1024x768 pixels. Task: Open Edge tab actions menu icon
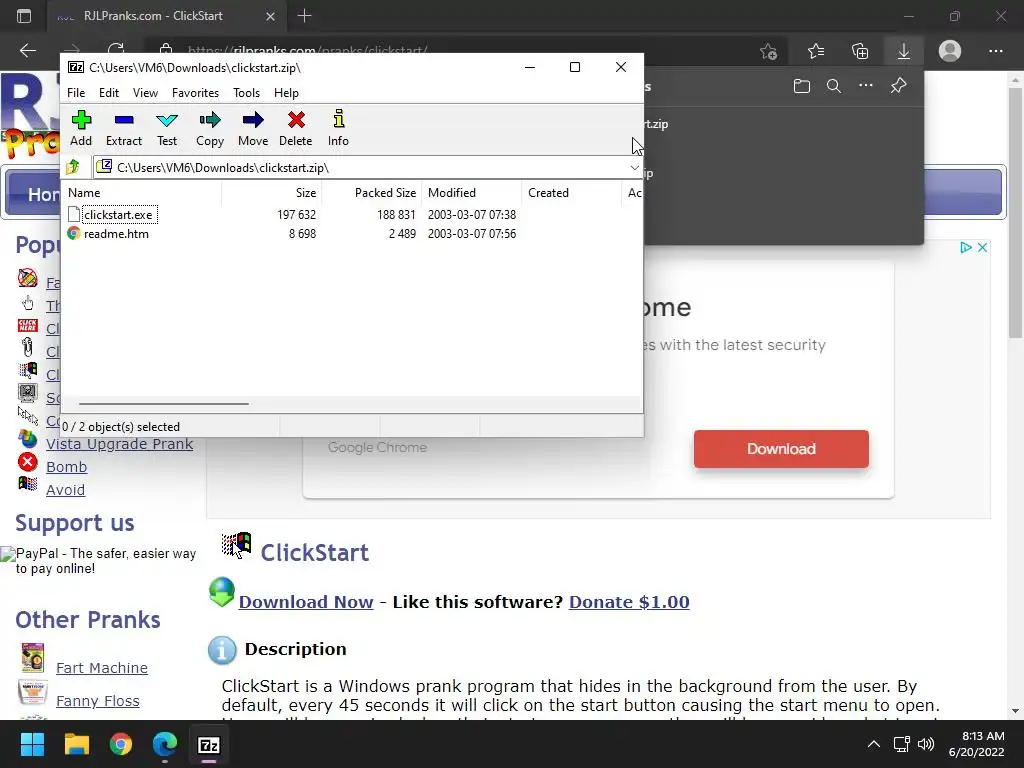pyautogui.click(x=24, y=16)
